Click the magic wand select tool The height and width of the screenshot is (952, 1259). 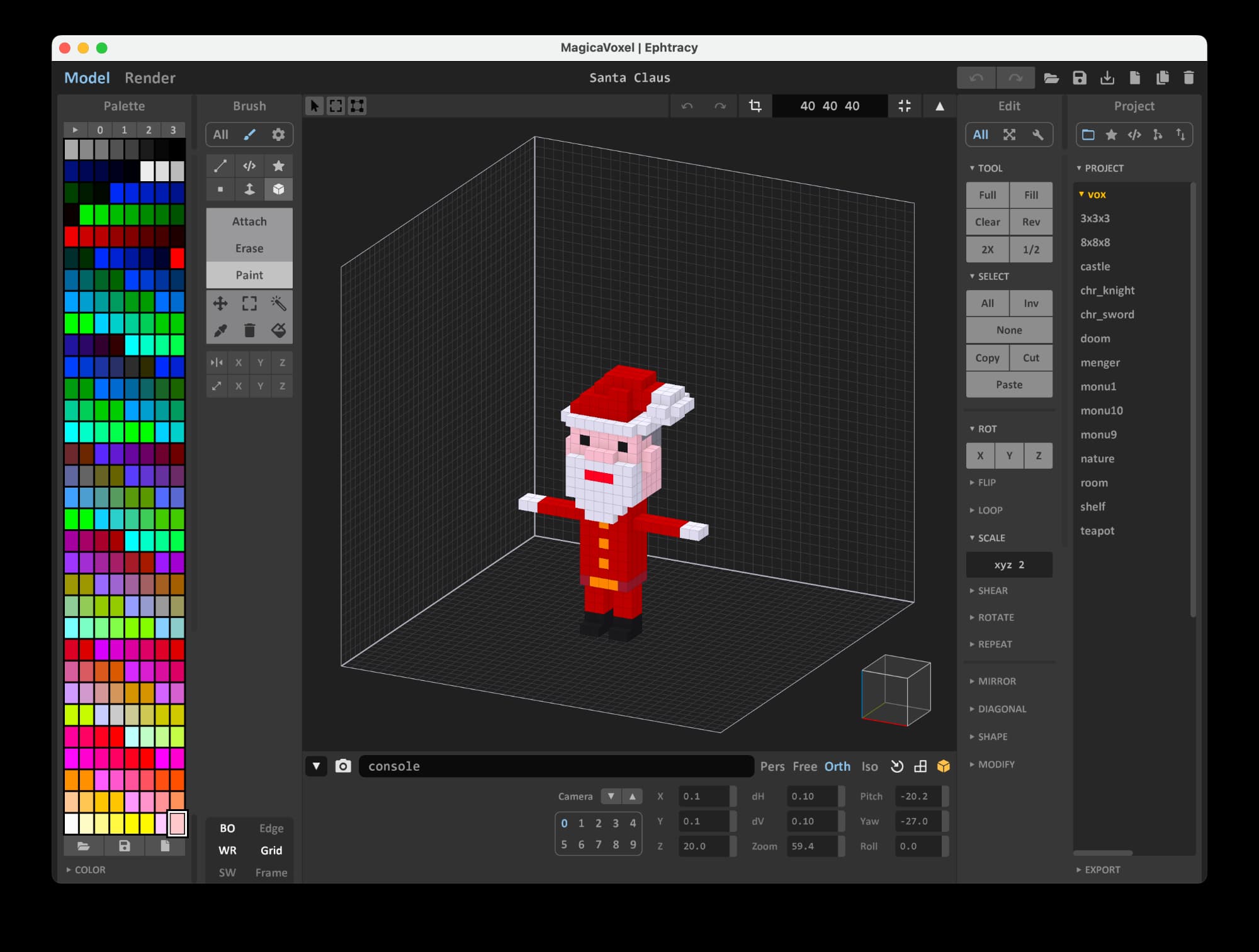click(278, 304)
